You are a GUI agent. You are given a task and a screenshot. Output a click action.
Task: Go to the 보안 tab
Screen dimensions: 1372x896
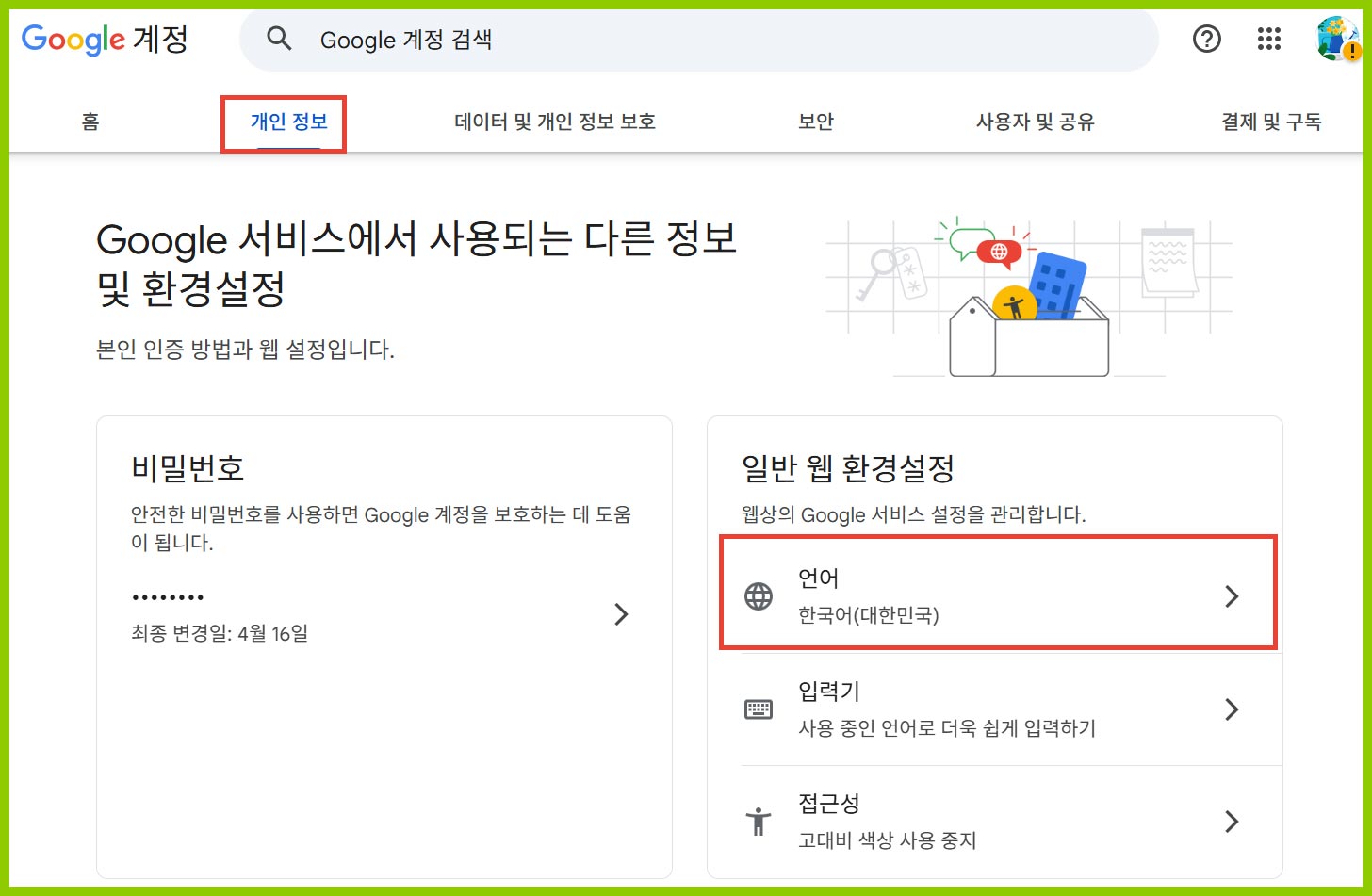point(816,122)
